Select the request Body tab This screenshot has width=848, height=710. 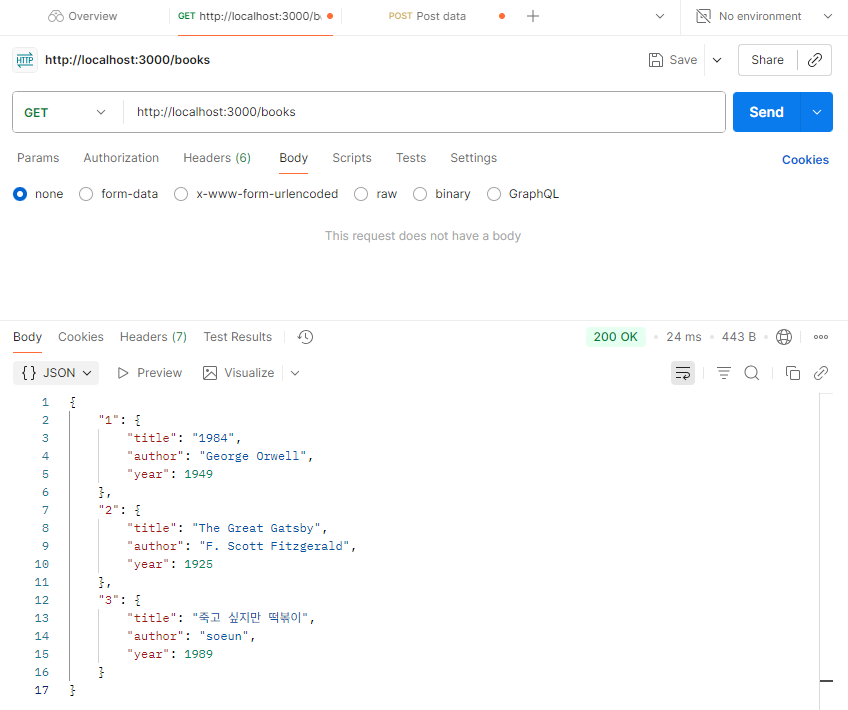(x=294, y=158)
